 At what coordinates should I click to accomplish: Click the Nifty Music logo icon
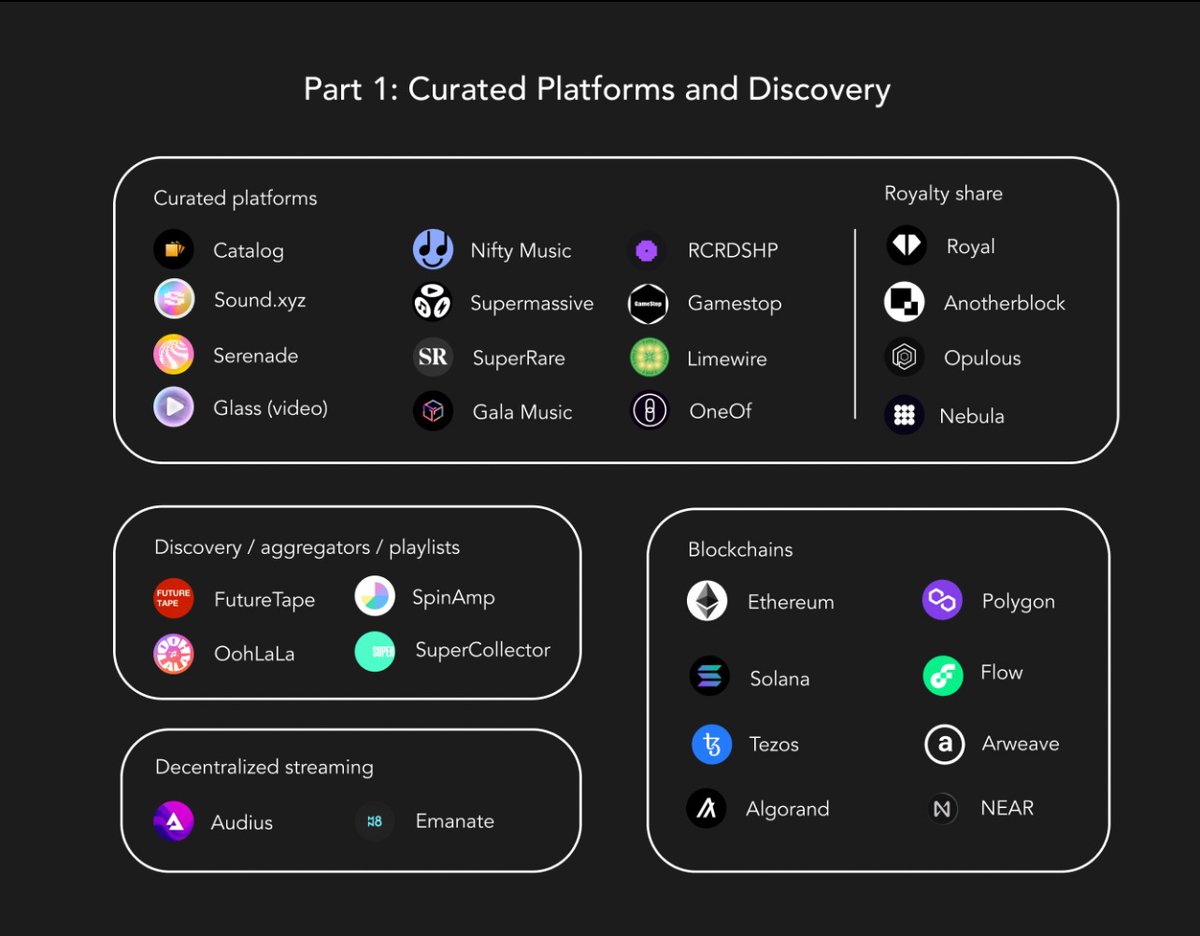point(433,250)
